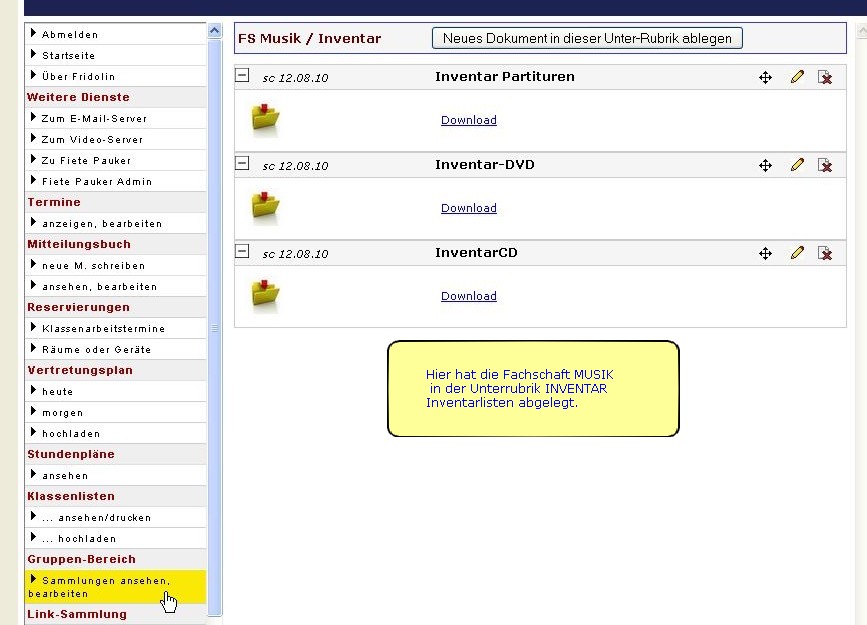
Task: Edit the Inventar-DVD entry with pencil icon
Action: click(797, 165)
